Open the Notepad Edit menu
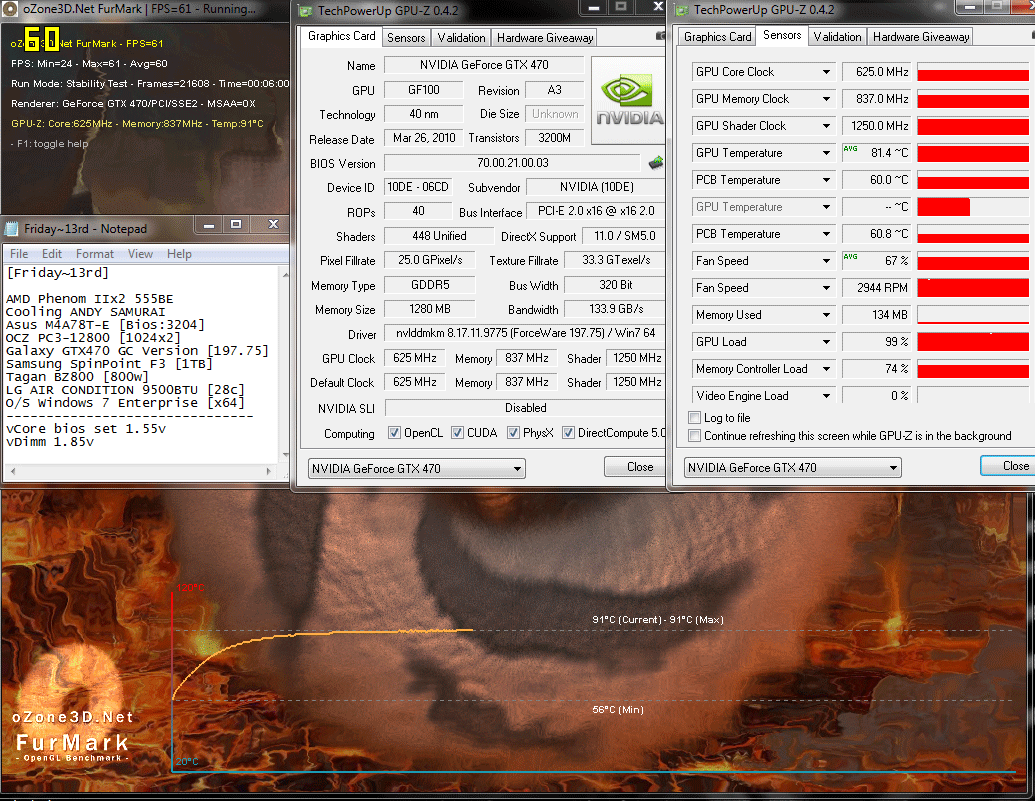This screenshot has height=801, width=1035. (x=51, y=254)
